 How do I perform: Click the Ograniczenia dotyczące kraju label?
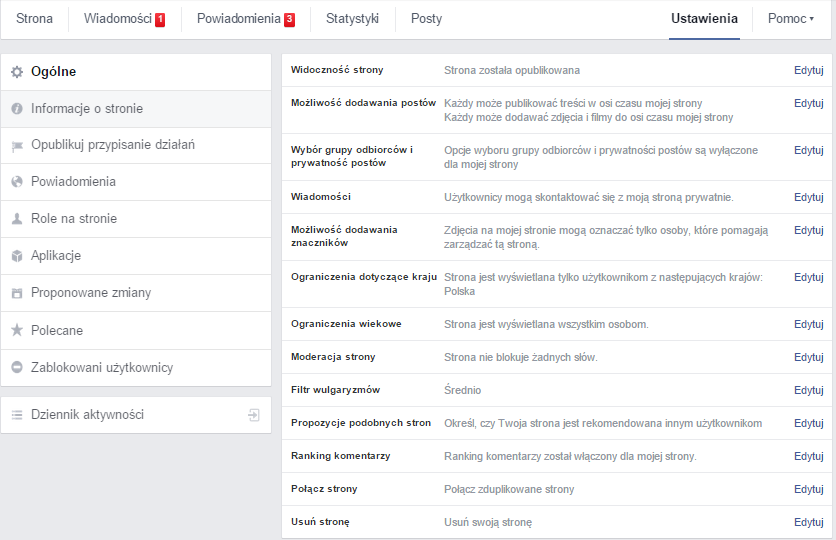(364, 277)
